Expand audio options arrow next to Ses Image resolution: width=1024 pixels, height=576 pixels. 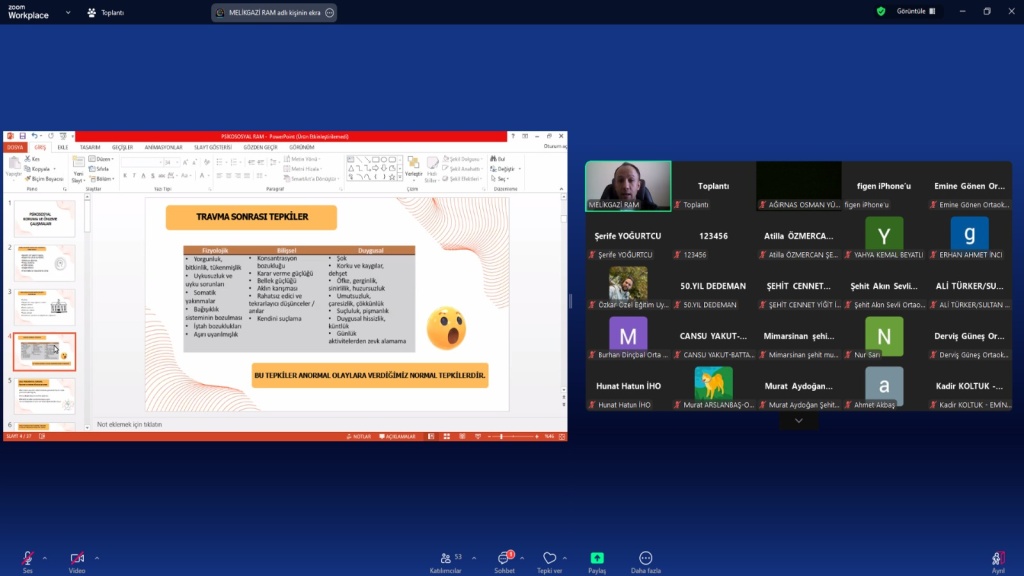[45, 558]
